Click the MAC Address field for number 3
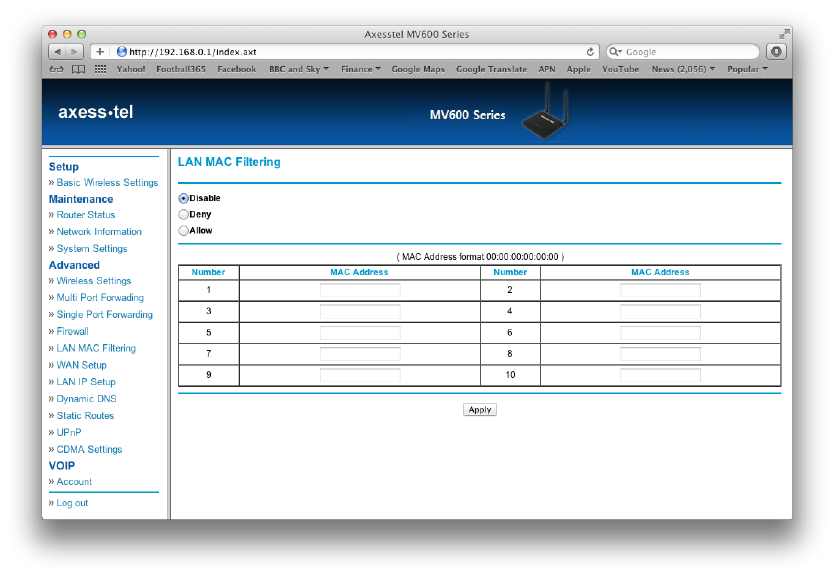 pos(360,311)
